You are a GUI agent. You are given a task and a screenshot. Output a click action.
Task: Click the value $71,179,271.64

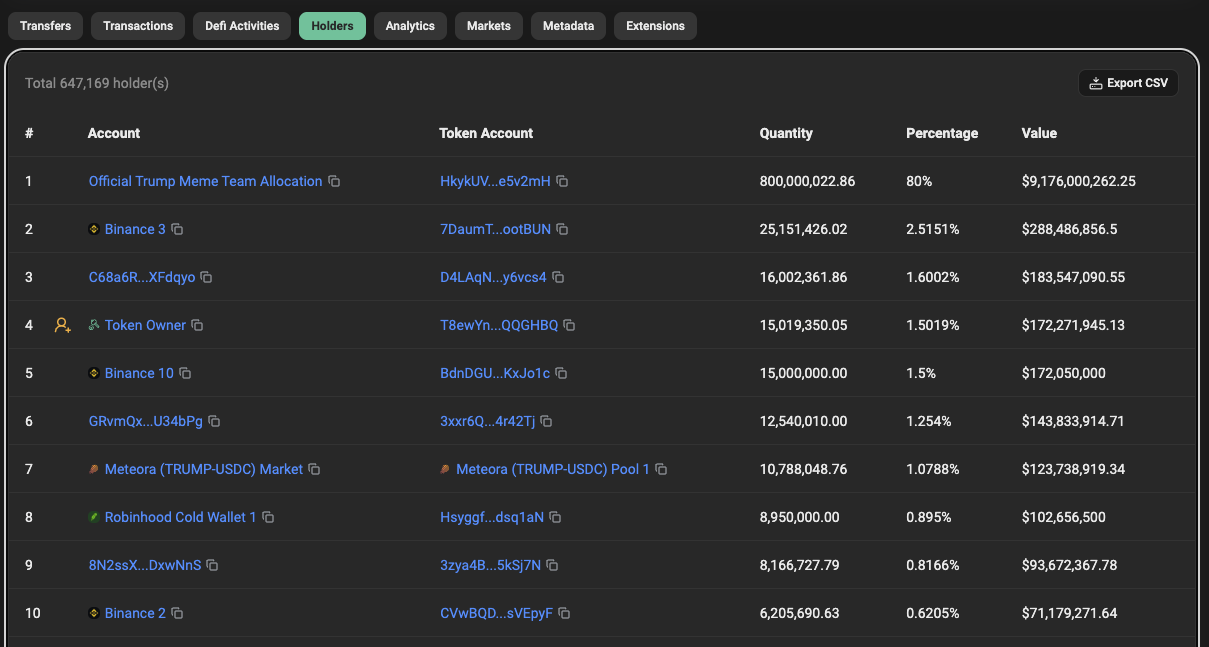(1070, 613)
